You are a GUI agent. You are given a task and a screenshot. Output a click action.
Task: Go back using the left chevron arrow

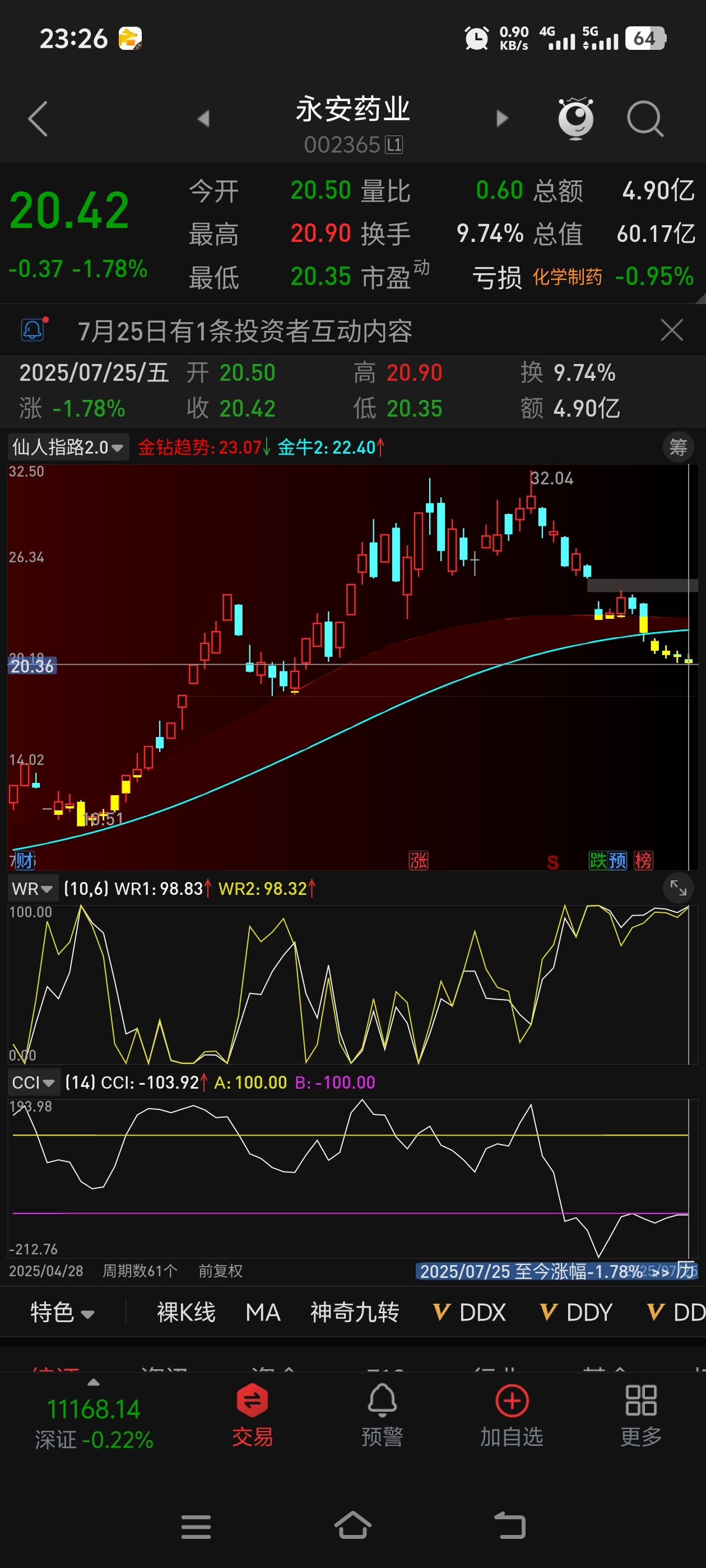[x=38, y=118]
